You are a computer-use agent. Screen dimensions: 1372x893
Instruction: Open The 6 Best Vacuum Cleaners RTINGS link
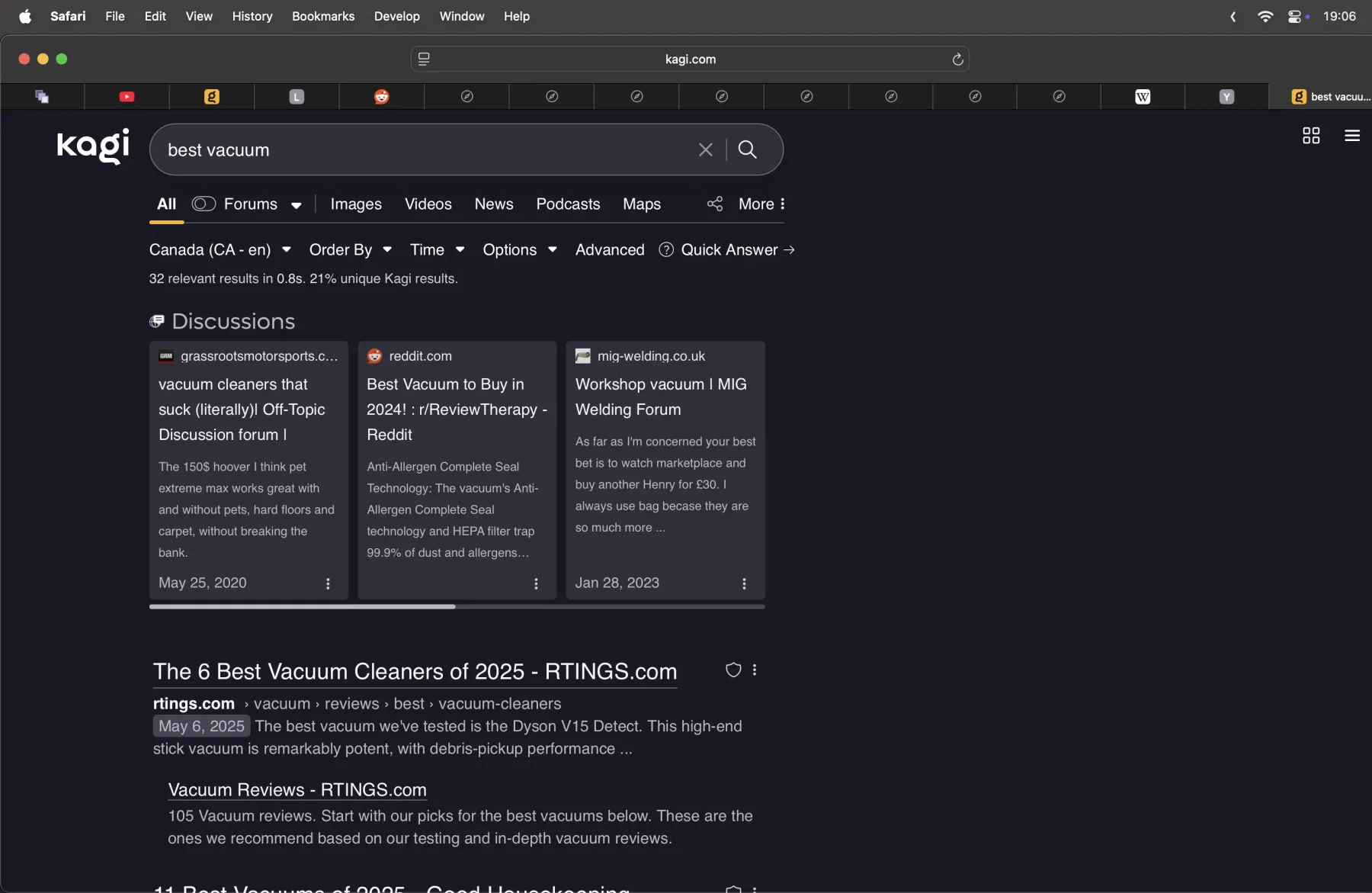coord(415,671)
